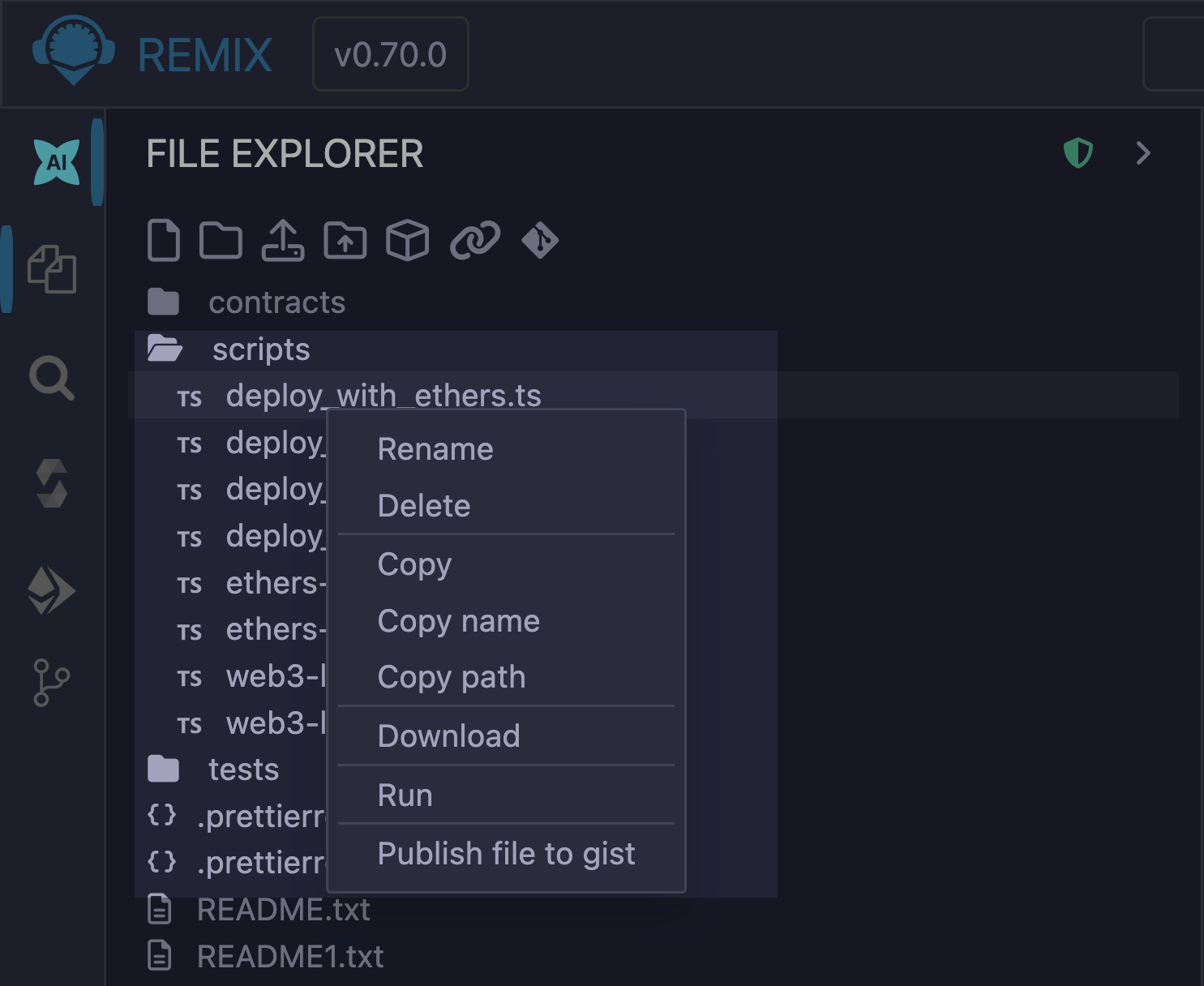The image size is (1204, 986).
Task: Click the green shield verification icon
Action: coord(1078,152)
